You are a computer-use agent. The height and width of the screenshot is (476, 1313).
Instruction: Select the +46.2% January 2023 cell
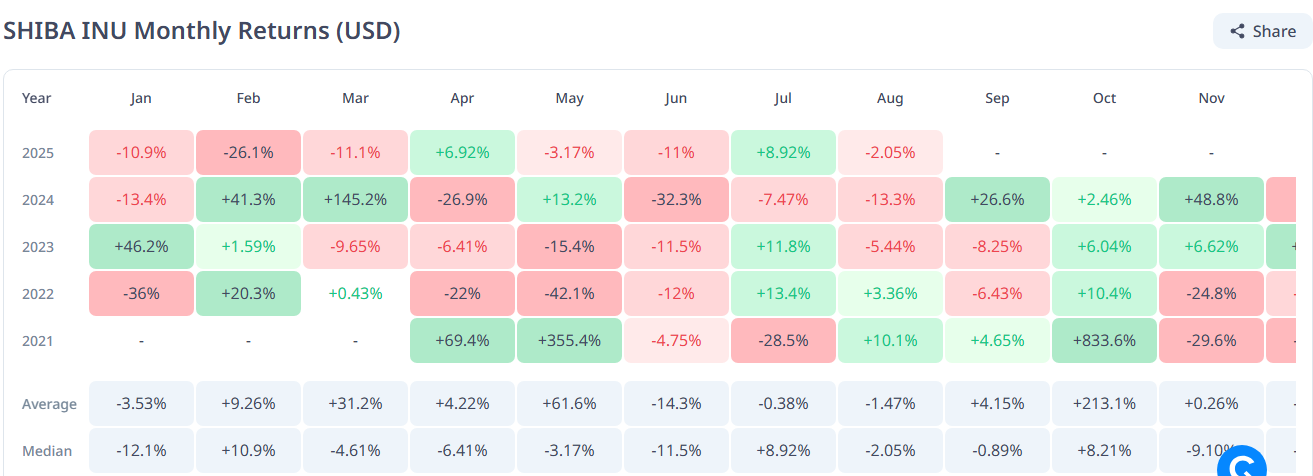click(x=141, y=247)
